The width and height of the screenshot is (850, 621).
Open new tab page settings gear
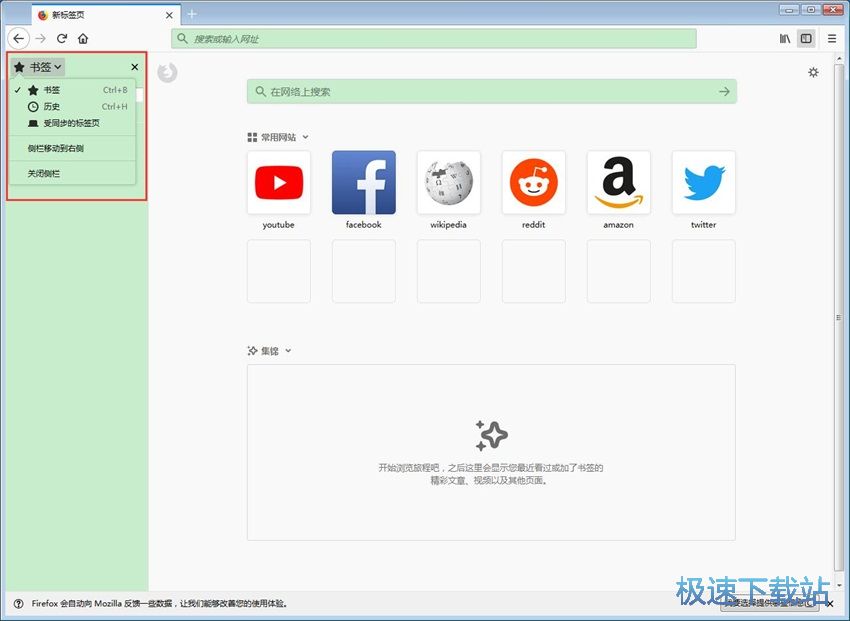(813, 72)
